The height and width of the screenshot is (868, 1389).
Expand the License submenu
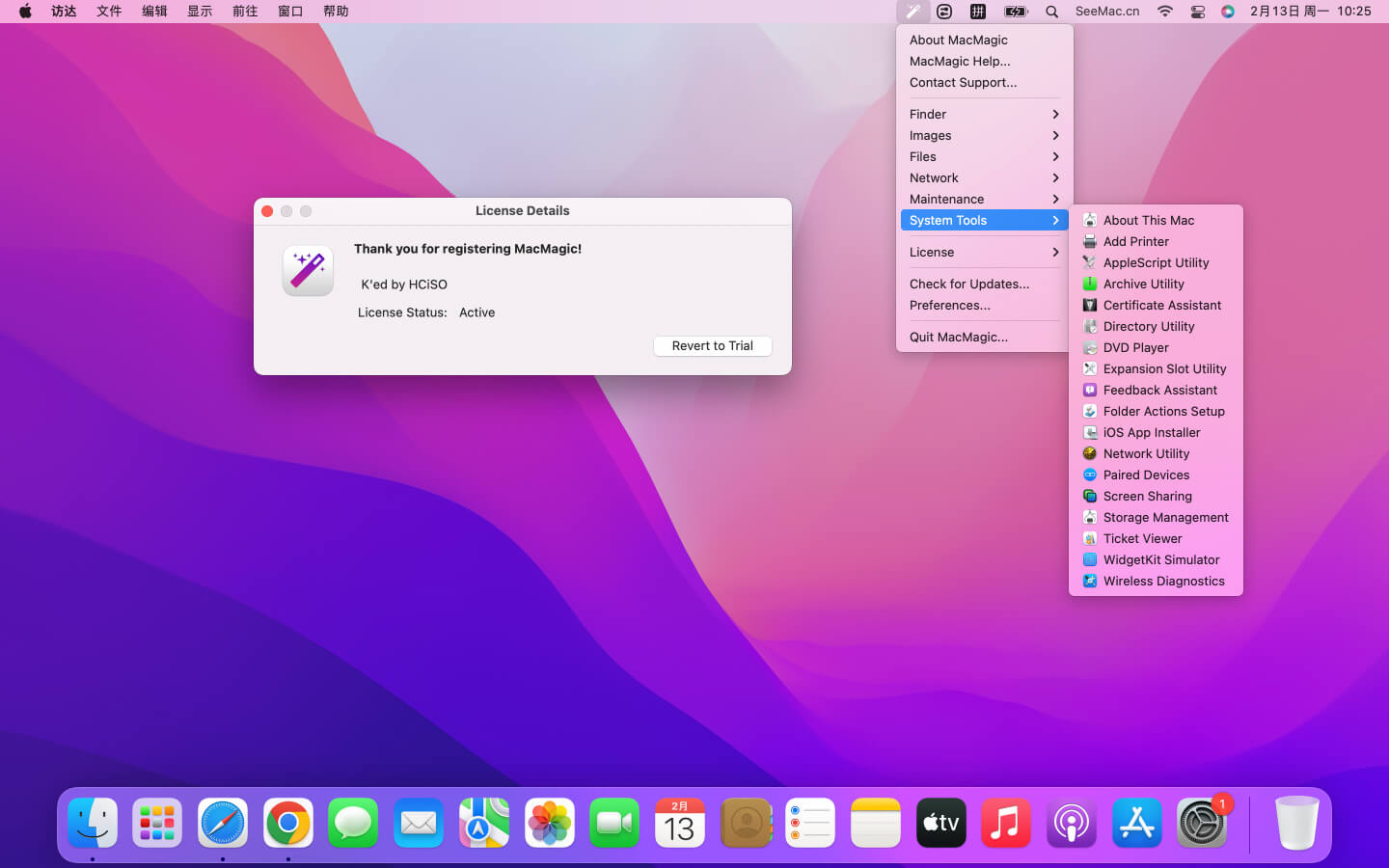(x=984, y=252)
